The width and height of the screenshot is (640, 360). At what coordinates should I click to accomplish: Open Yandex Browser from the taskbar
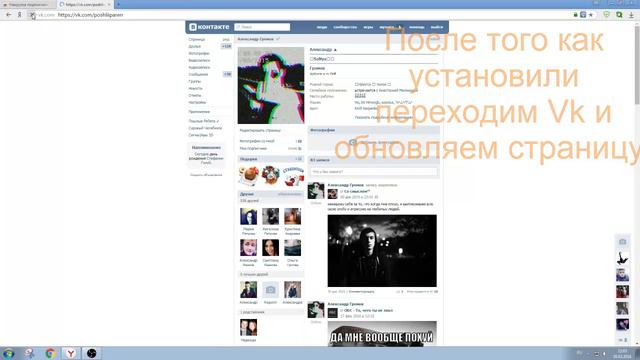pyautogui.click(x=71, y=353)
